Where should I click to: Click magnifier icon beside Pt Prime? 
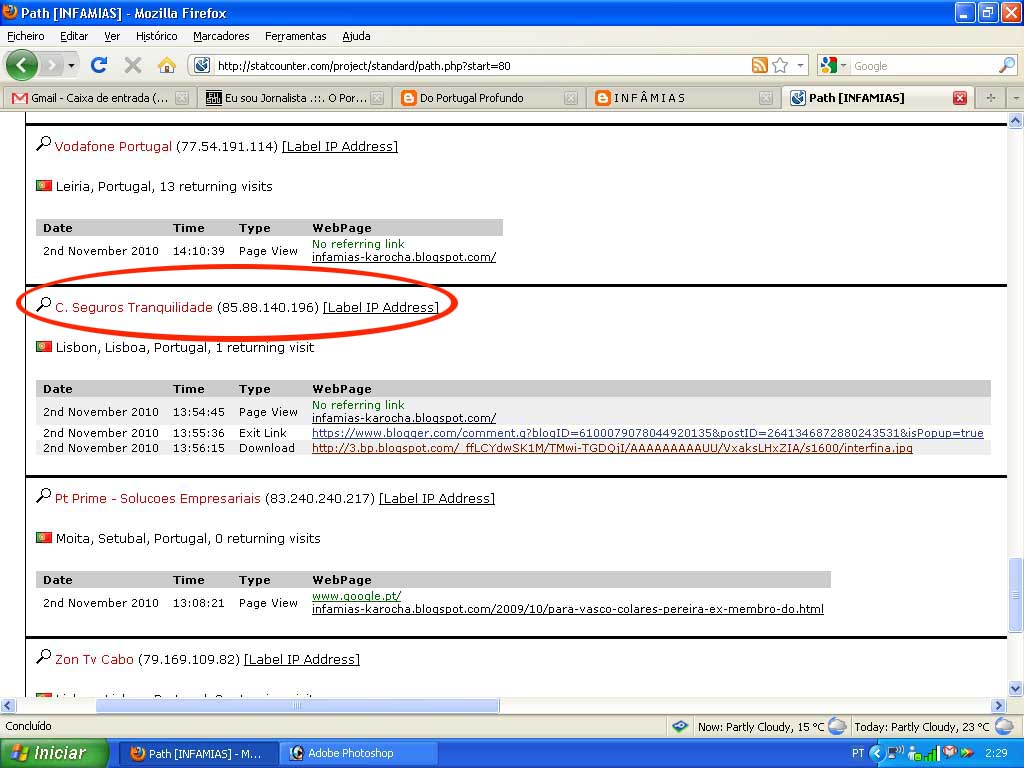click(44, 496)
